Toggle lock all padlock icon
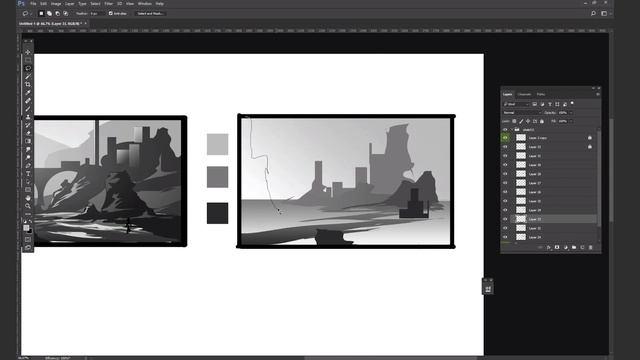Screen dimensions: 640x360 coord(542,121)
